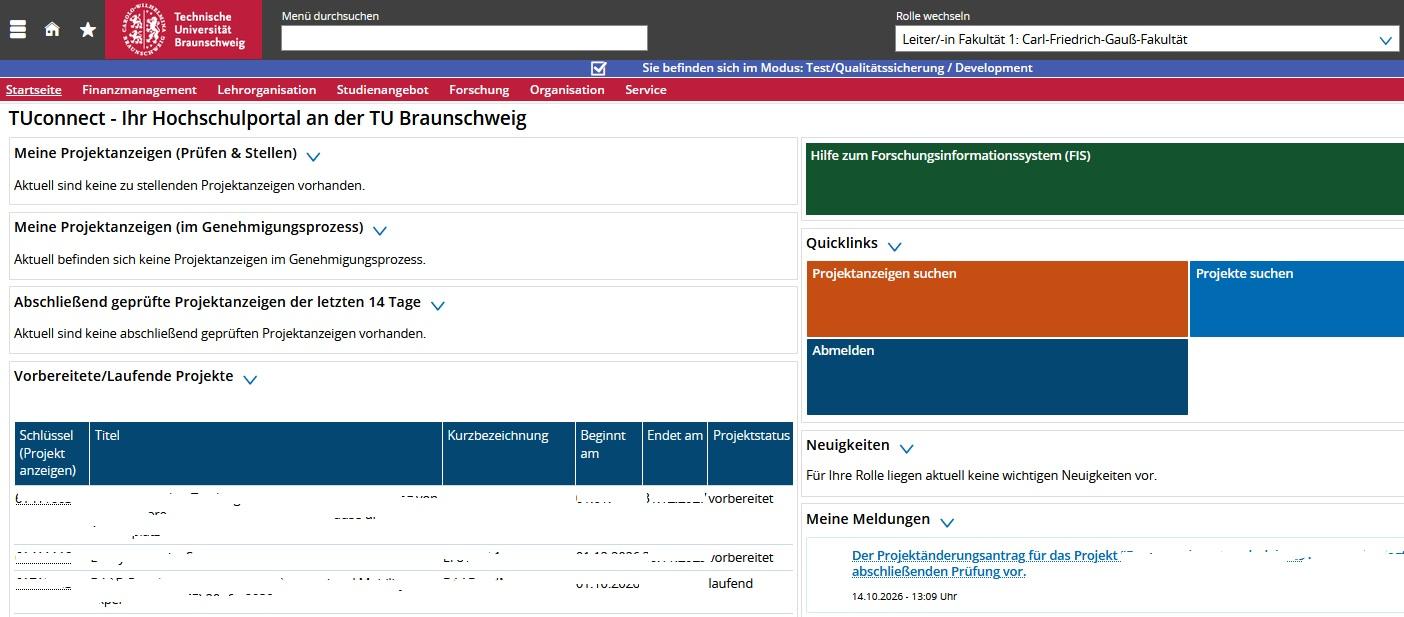
Task: Click the Projektanzeigen suchen tile
Action: 997,299
